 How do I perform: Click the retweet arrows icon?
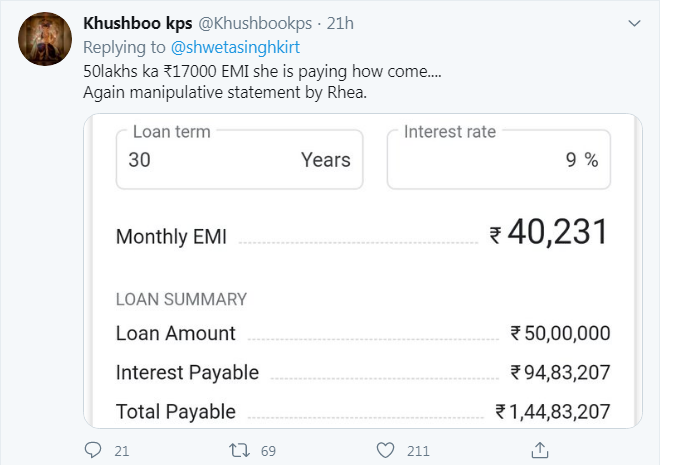(239, 451)
